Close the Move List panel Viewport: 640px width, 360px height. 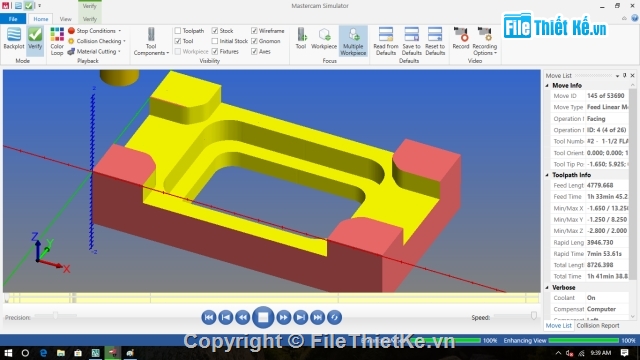[632, 76]
